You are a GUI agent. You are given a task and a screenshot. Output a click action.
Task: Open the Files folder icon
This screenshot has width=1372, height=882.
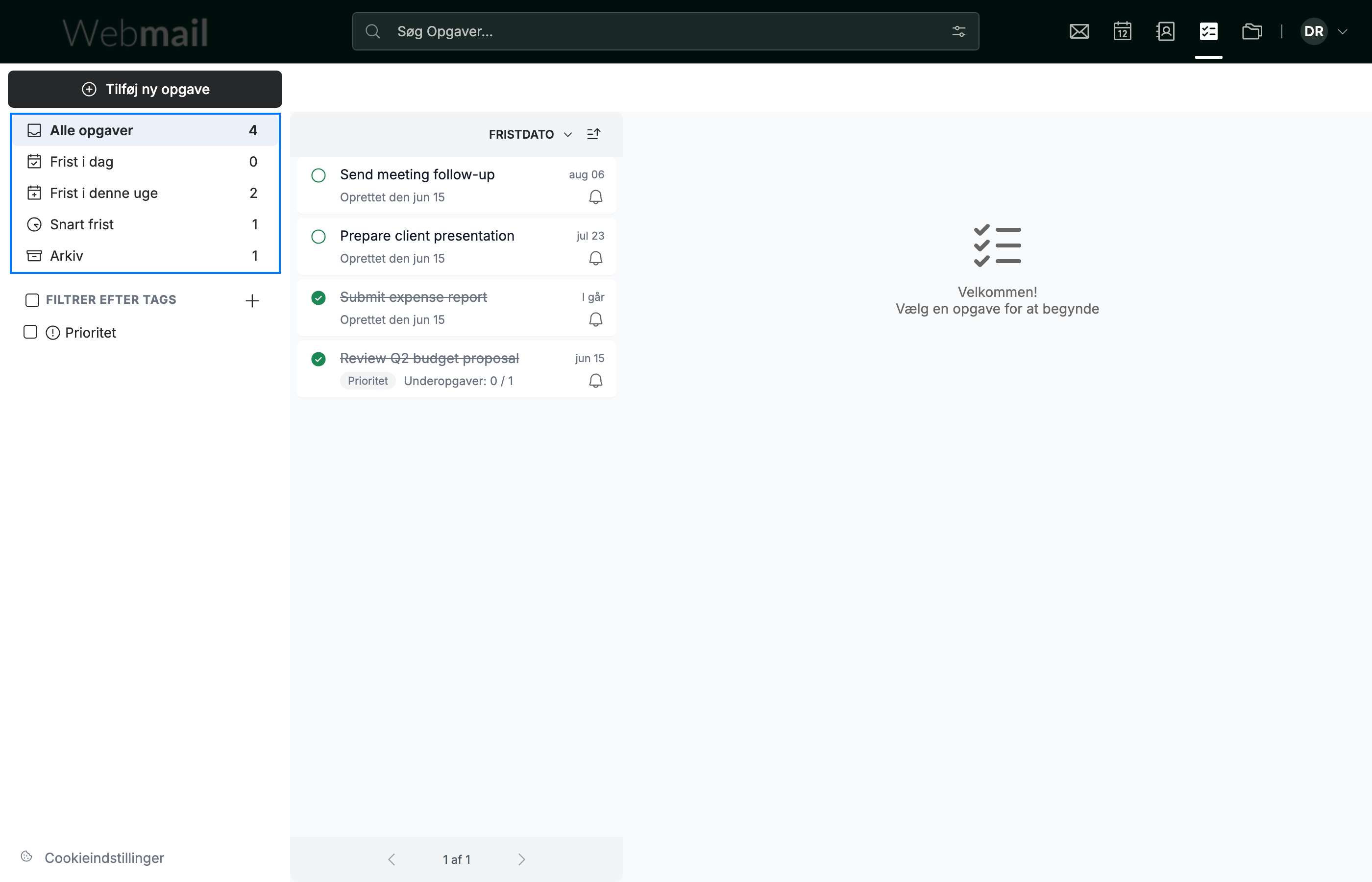1252,31
